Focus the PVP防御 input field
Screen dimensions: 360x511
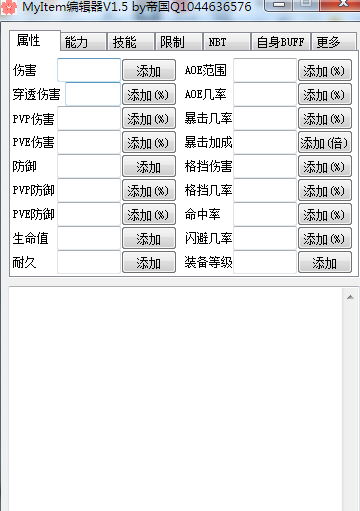click(89, 190)
